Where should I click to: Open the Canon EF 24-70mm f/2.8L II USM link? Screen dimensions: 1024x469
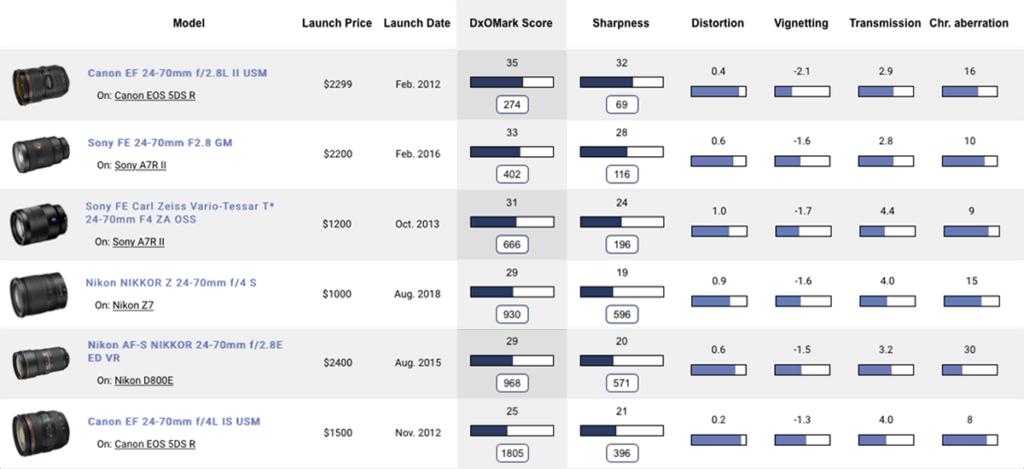178,73
